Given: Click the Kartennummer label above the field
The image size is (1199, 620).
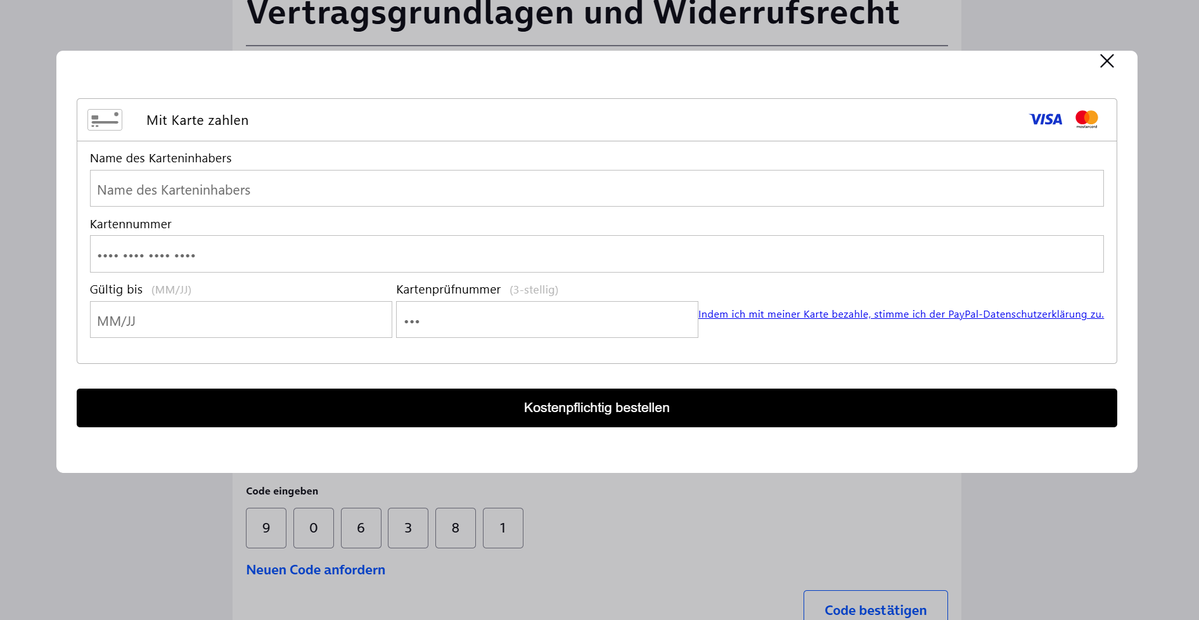Looking at the screenshot, I should pyautogui.click(x=131, y=224).
